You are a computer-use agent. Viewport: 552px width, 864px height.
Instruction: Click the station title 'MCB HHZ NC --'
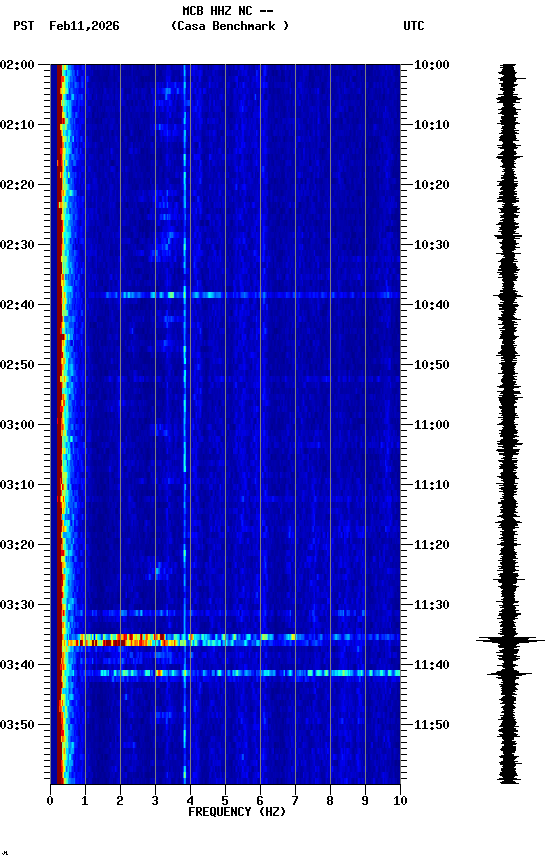[228, 11]
